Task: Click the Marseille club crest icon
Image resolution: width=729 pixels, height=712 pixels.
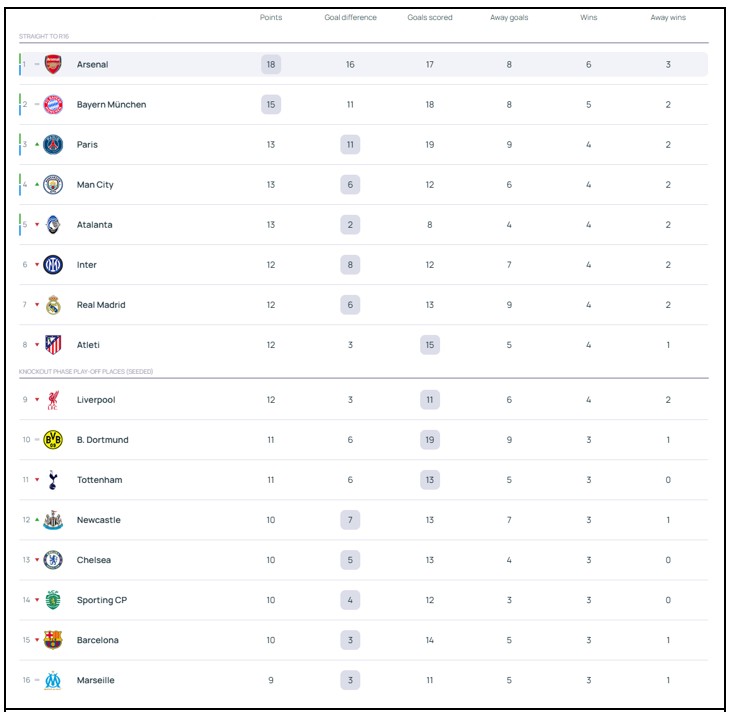Action: [x=53, y=680]
